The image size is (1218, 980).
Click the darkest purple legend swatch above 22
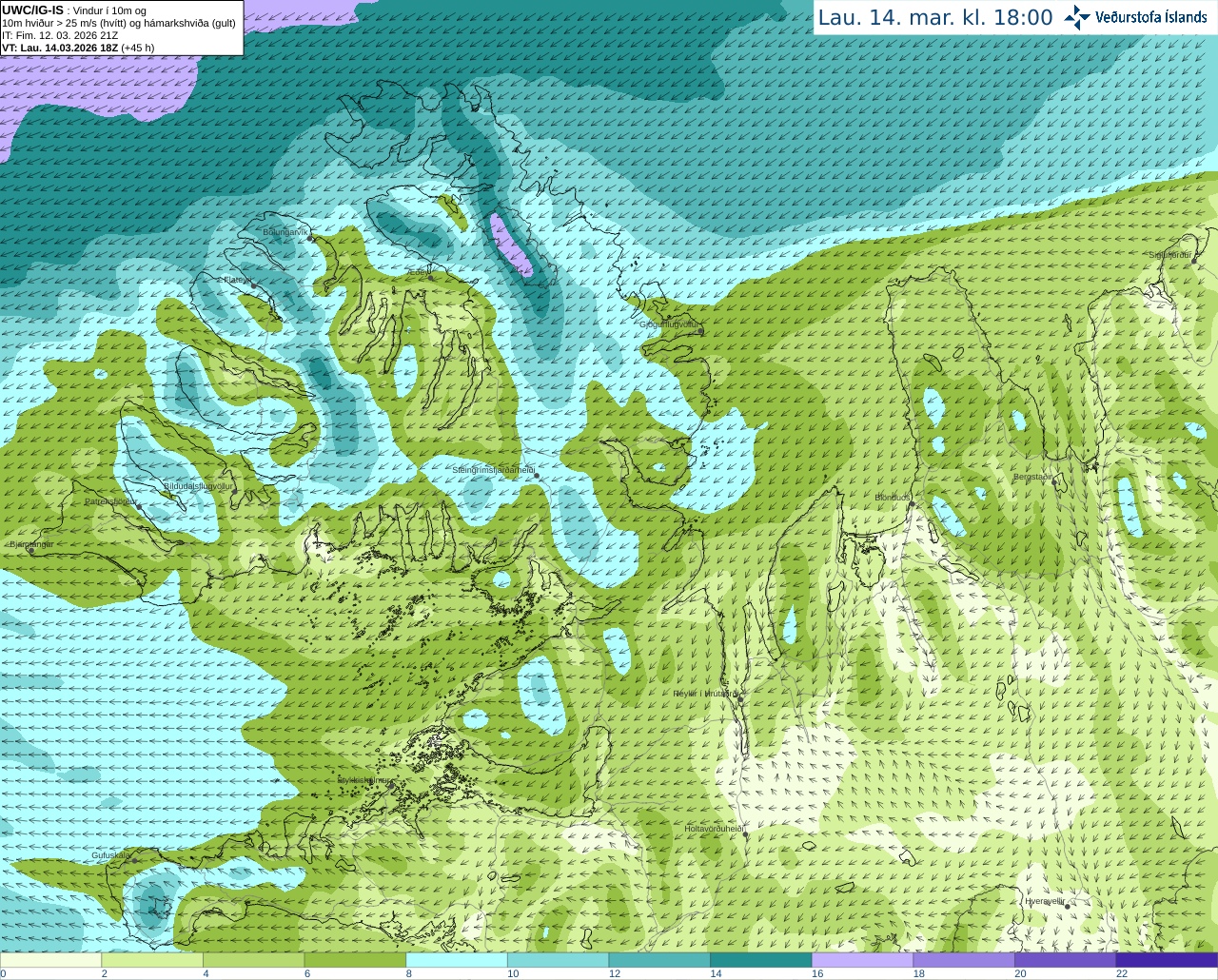(1167, 960)
